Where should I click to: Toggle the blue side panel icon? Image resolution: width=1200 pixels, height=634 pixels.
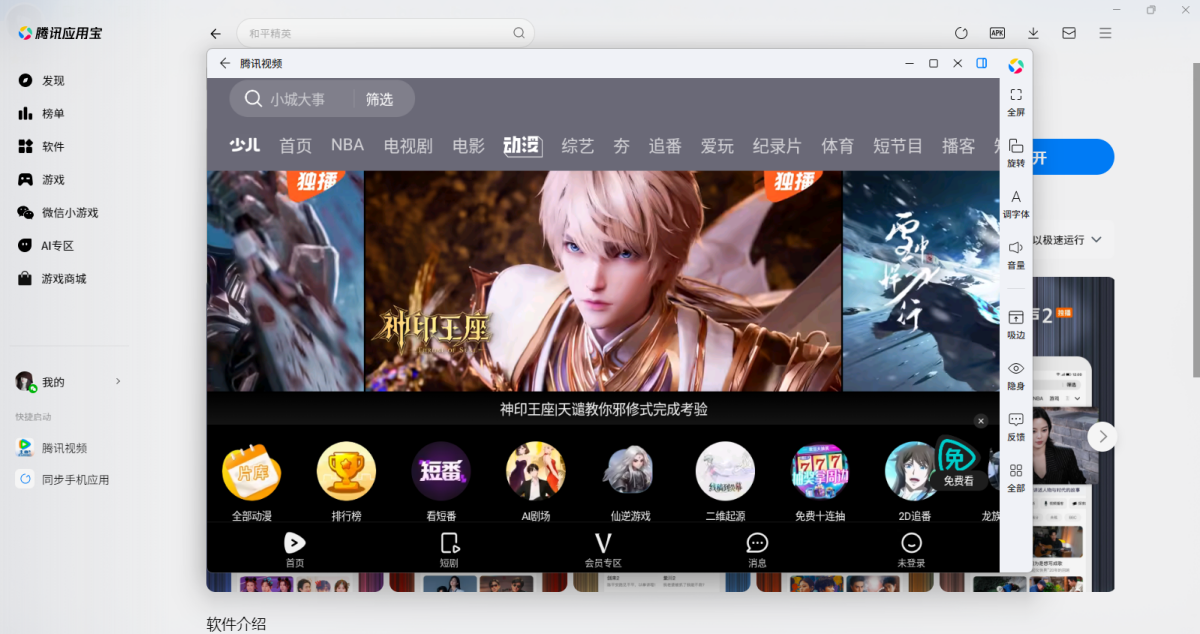point(982,63)
